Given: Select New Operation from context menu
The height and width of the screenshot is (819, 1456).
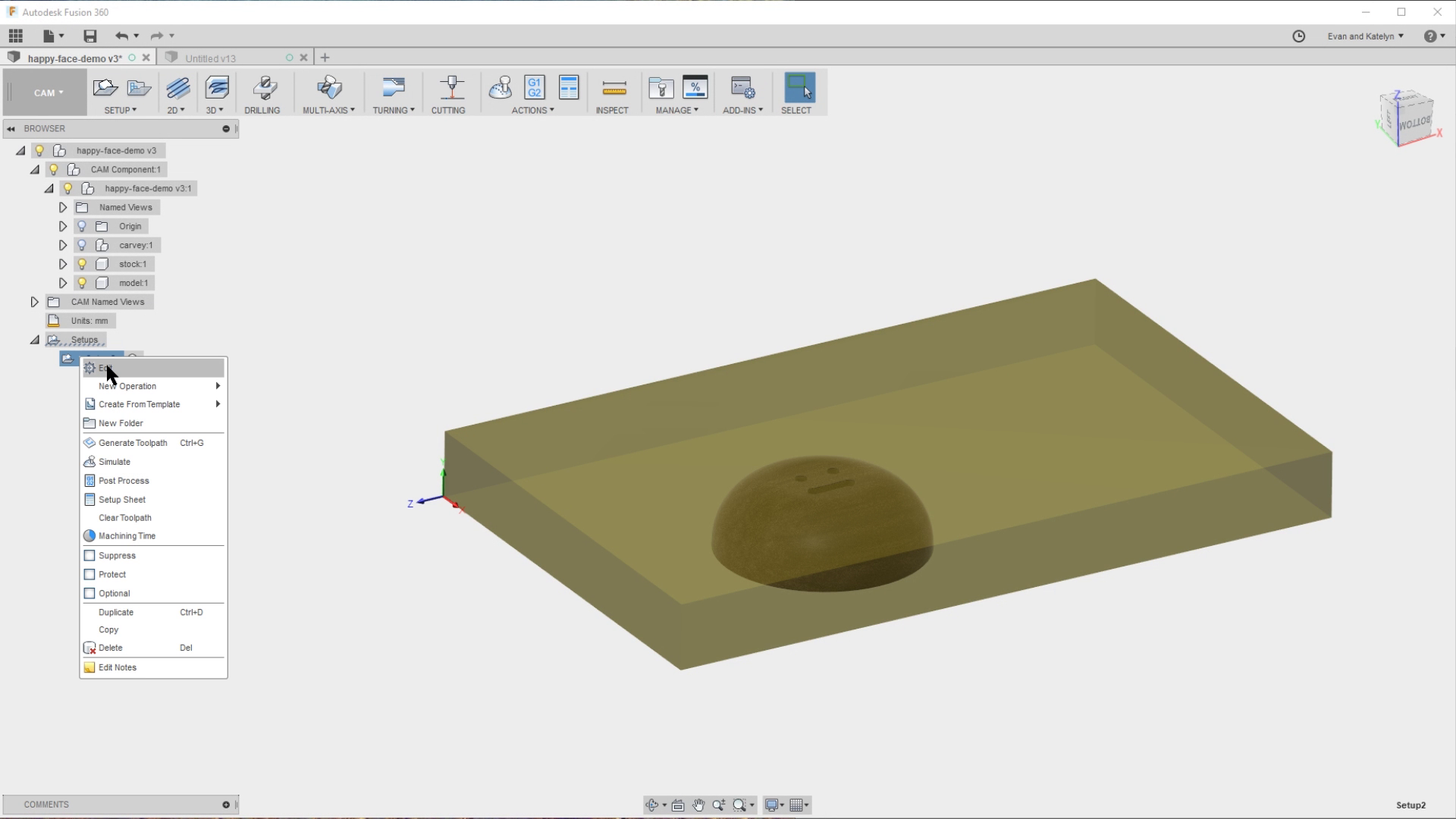Looking at the screenshot, I should pyautogui.click(x=127, y=385).
